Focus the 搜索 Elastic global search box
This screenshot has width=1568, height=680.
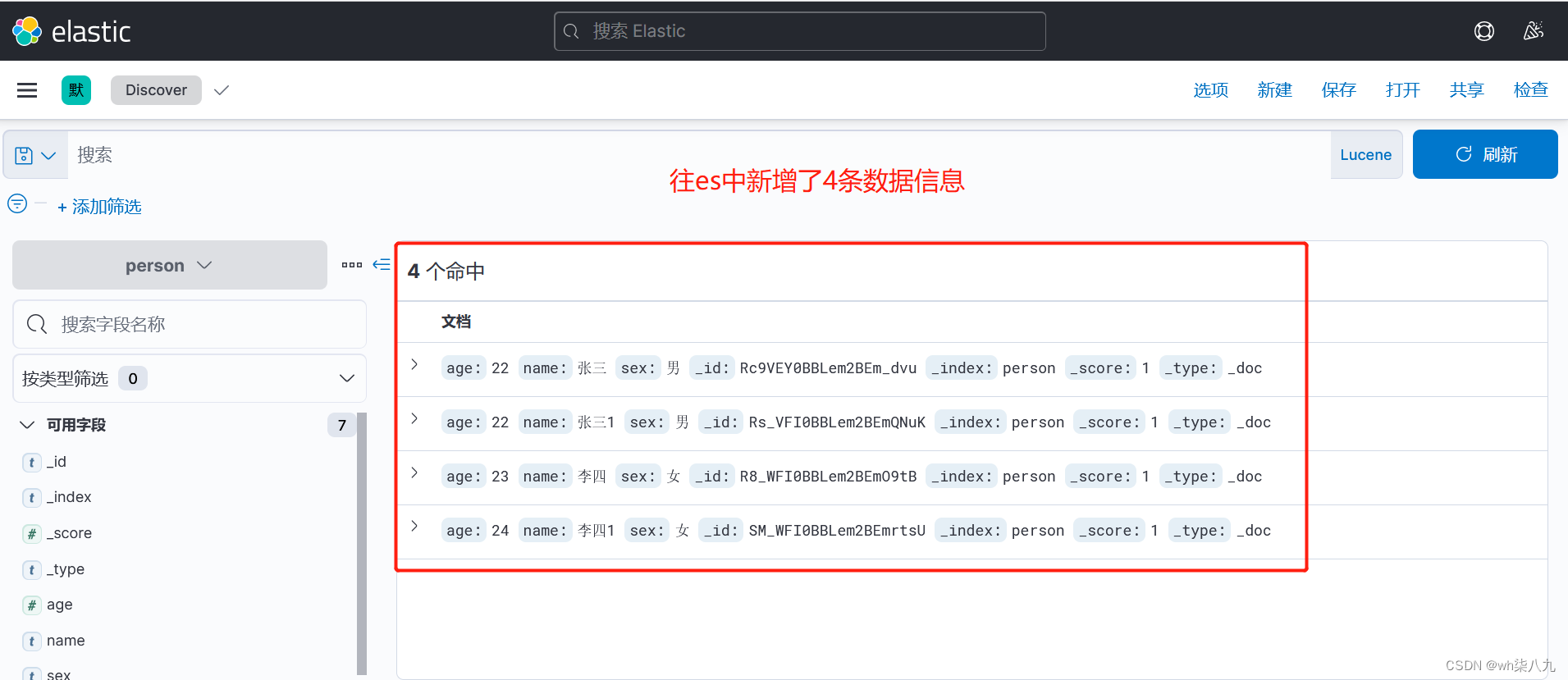(800, 31)
